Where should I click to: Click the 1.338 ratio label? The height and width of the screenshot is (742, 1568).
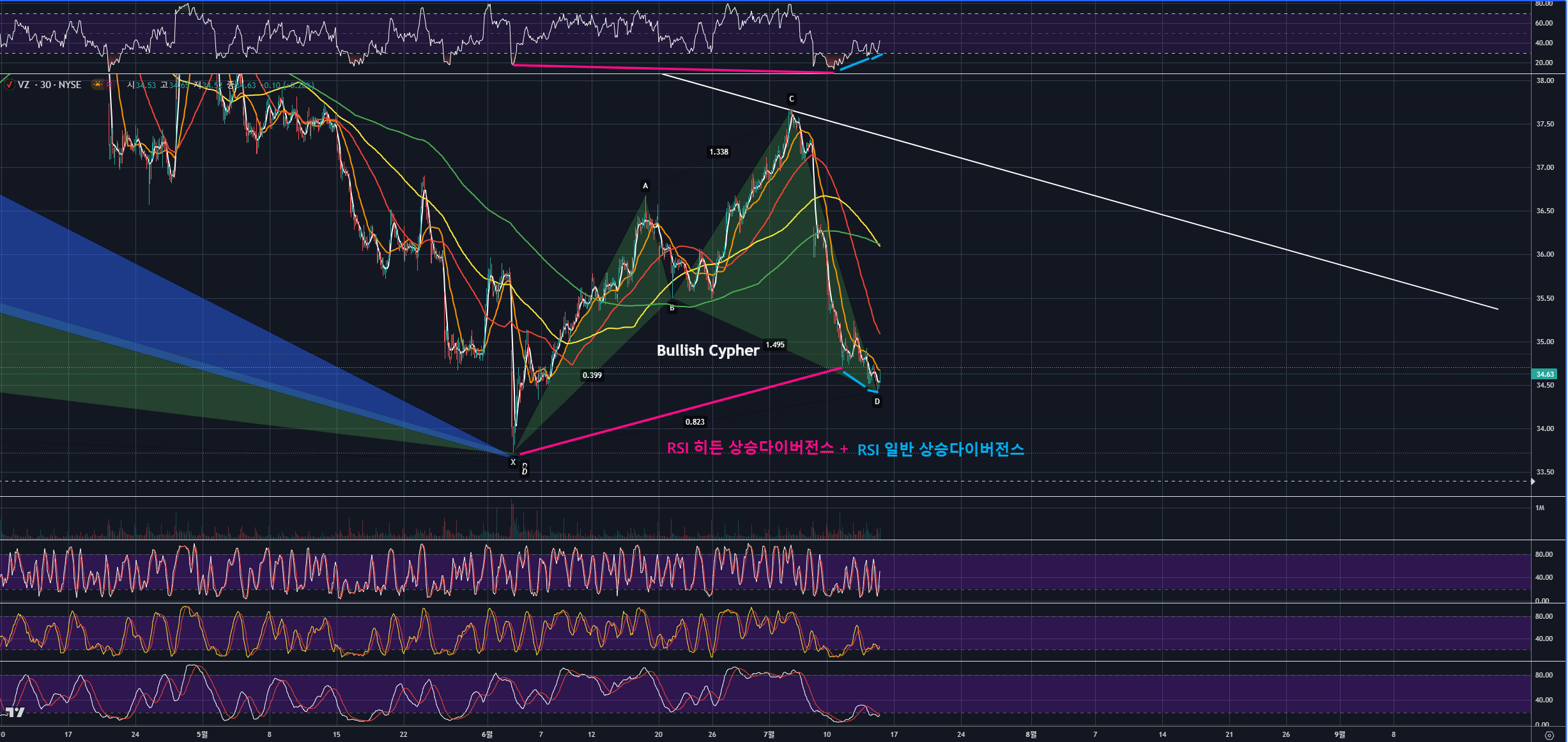point(718,152)
